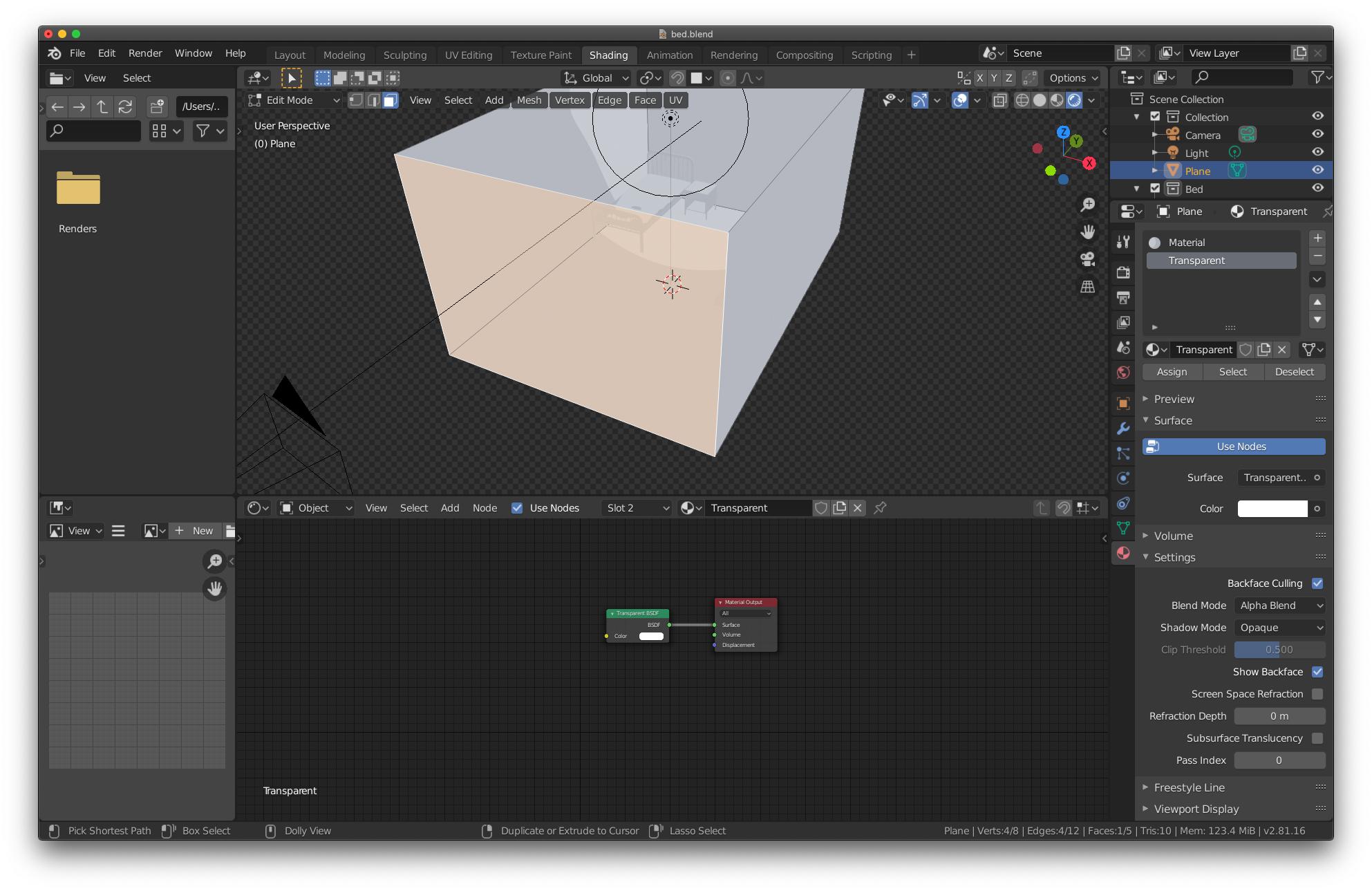Click the add material slot plus icon
This screenshot has width=1372, height=891.
(x=1317, y=238)
